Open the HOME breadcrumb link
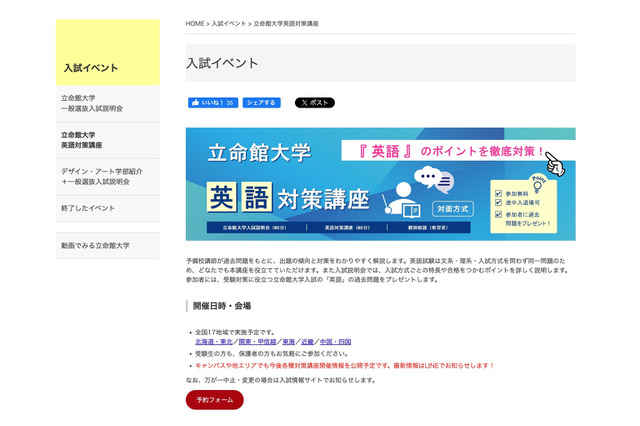 click(x=195, y=22)
